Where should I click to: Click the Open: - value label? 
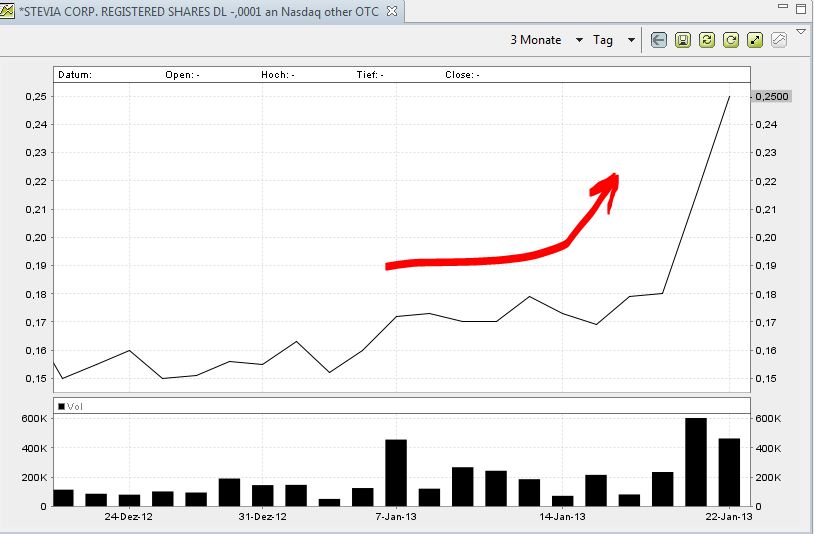[x=182, y=75]
